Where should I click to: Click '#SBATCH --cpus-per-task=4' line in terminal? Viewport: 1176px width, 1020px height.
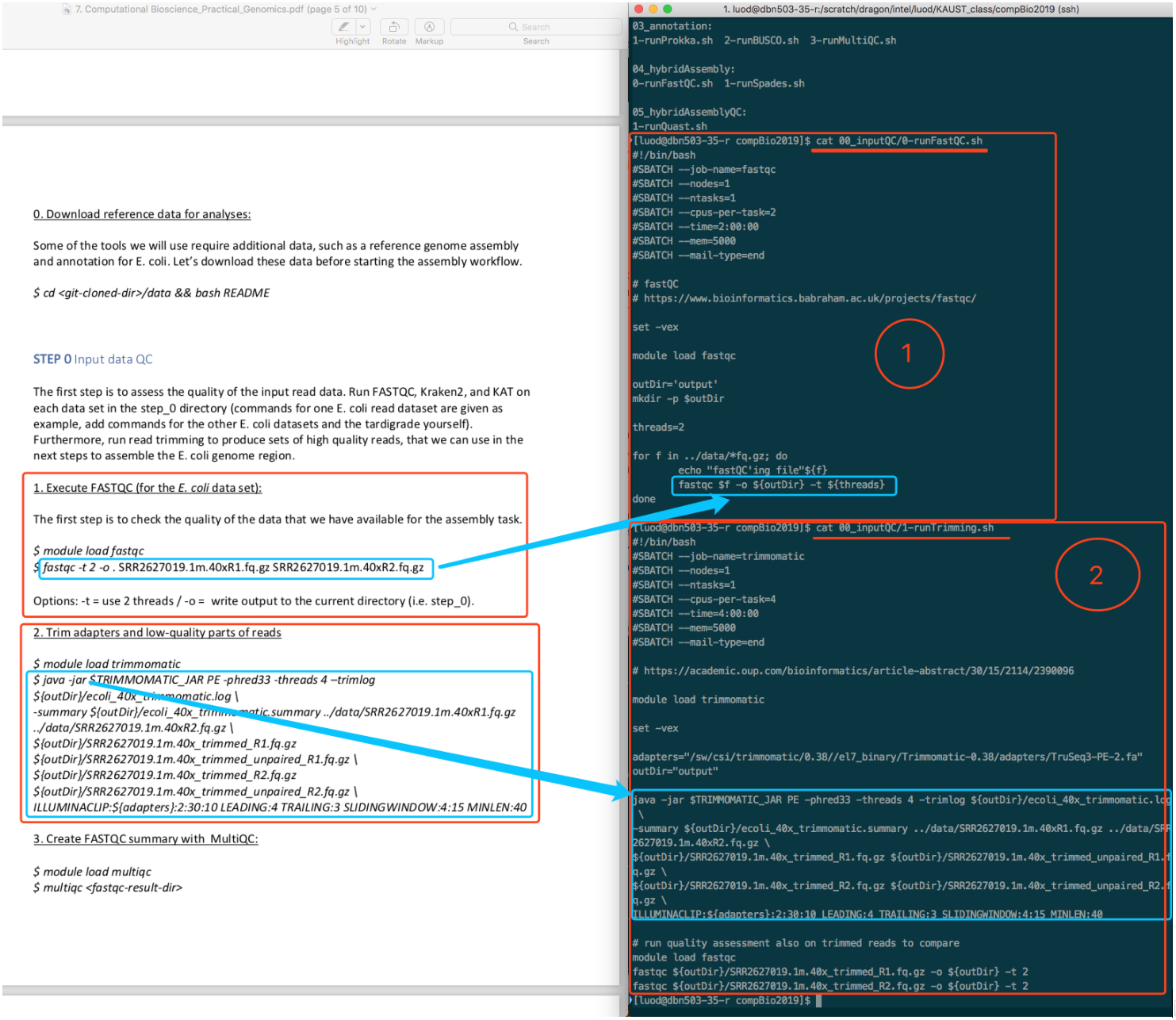pos(704,600)
